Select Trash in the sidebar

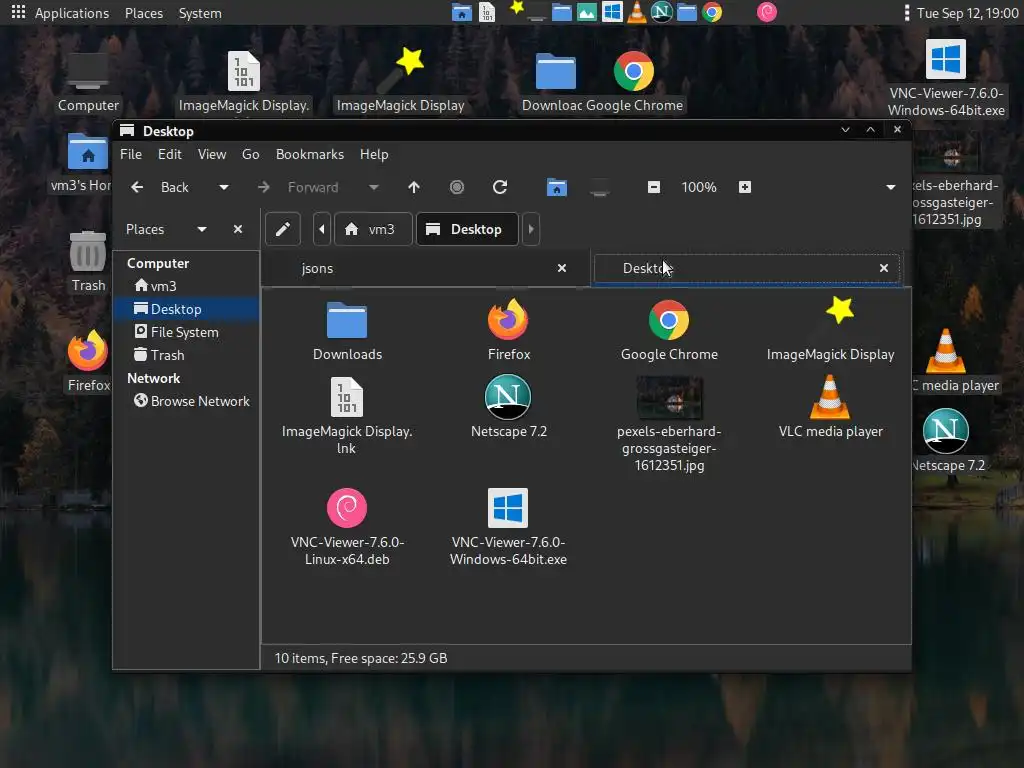186,355
